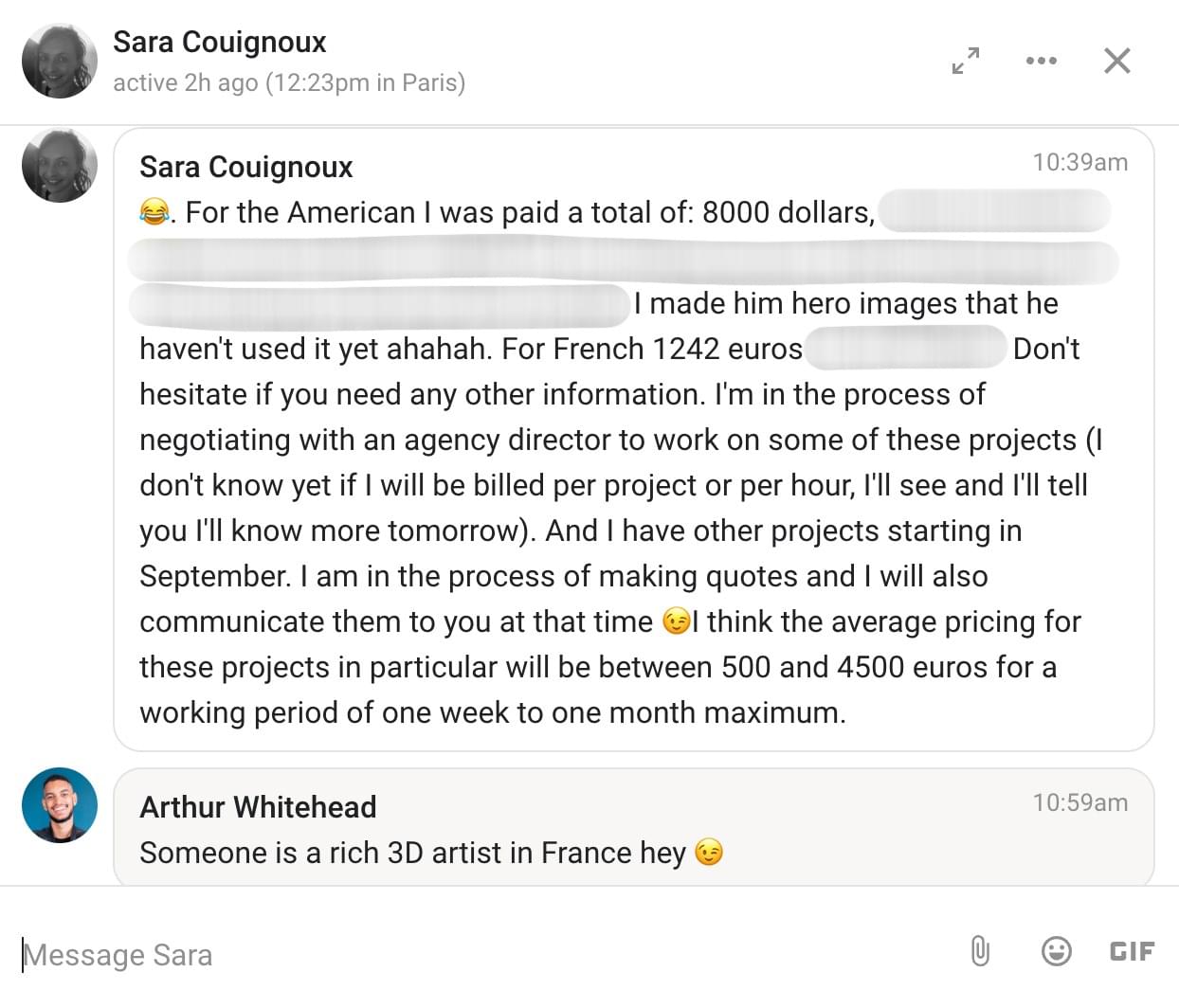Screen dimensions: 1179x1008
Task: Click the Arthur Whitehead sender name
Action: click(x=258, y=807)
